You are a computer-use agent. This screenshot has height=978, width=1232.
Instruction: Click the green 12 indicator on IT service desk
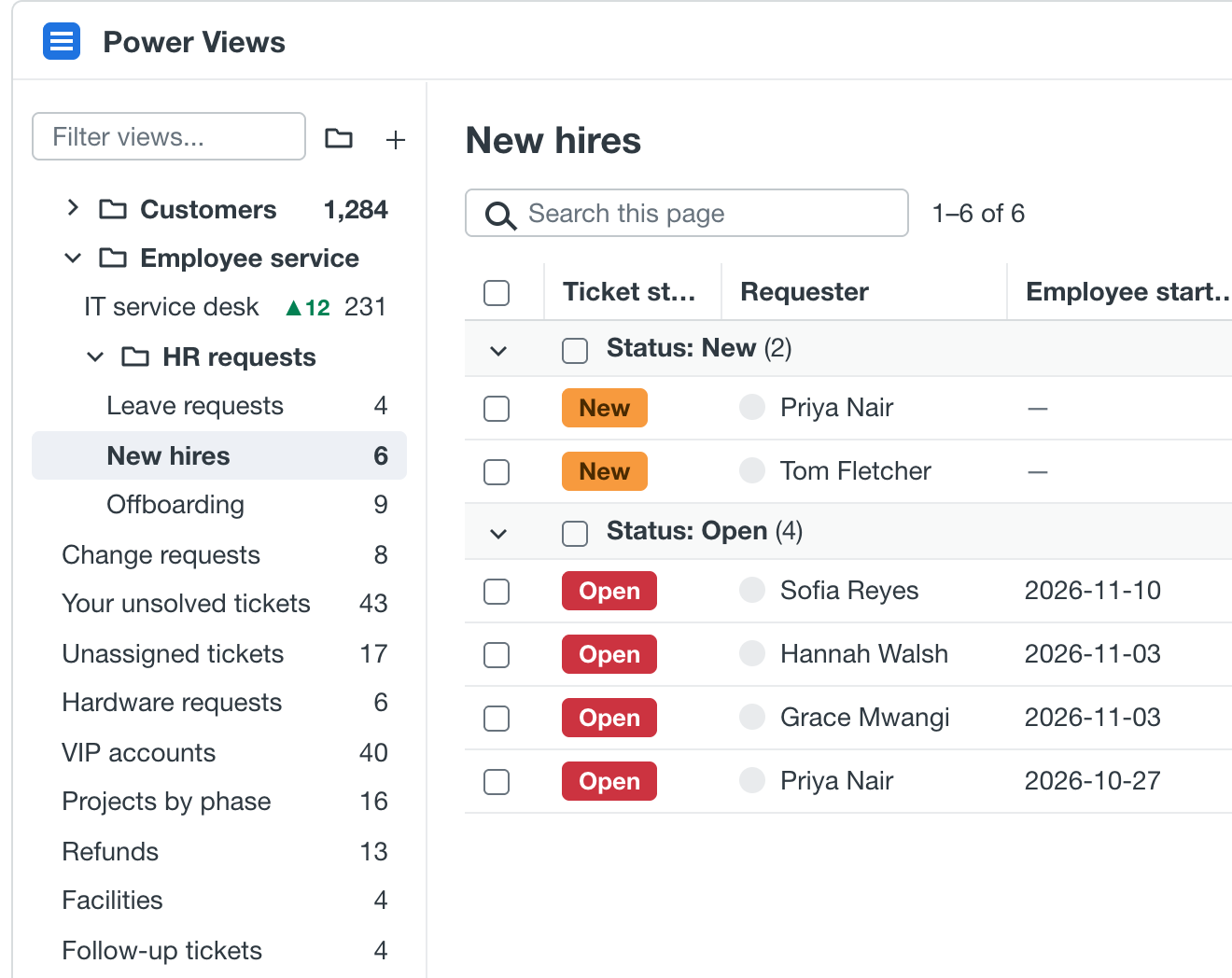[x=308, y=307]
